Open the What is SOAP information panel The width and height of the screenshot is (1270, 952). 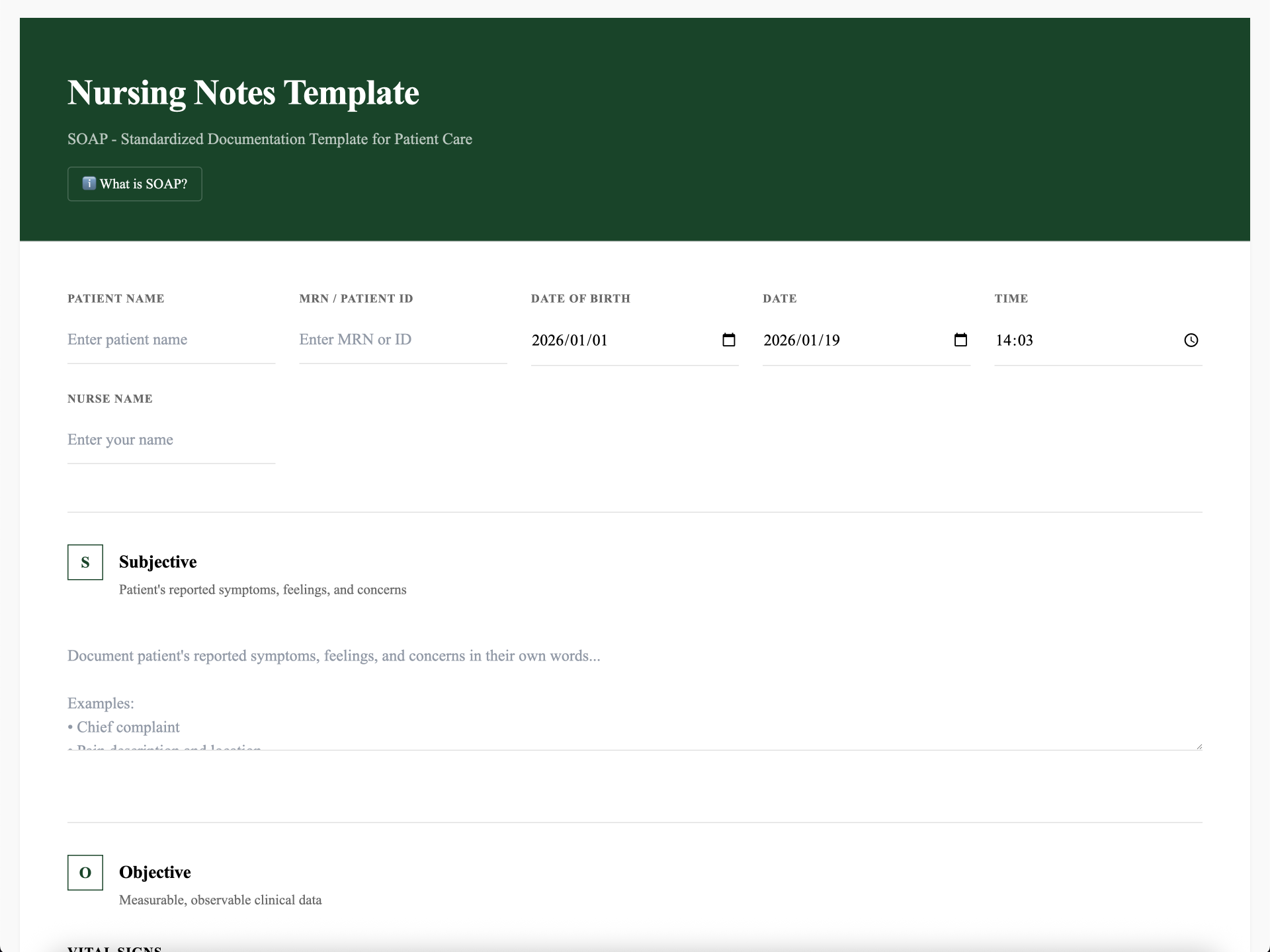point(134,184)
